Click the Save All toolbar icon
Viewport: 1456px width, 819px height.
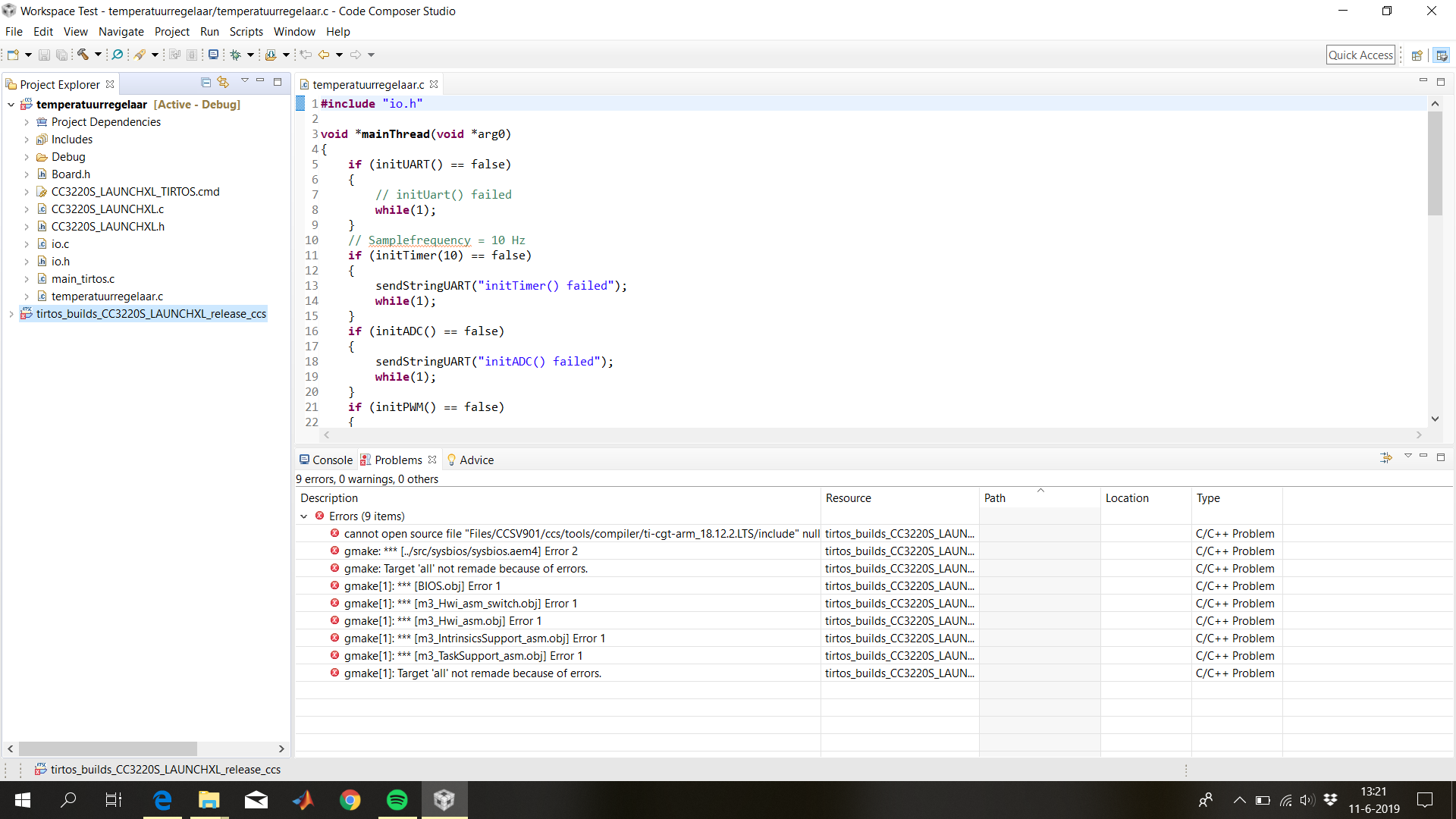61,54
